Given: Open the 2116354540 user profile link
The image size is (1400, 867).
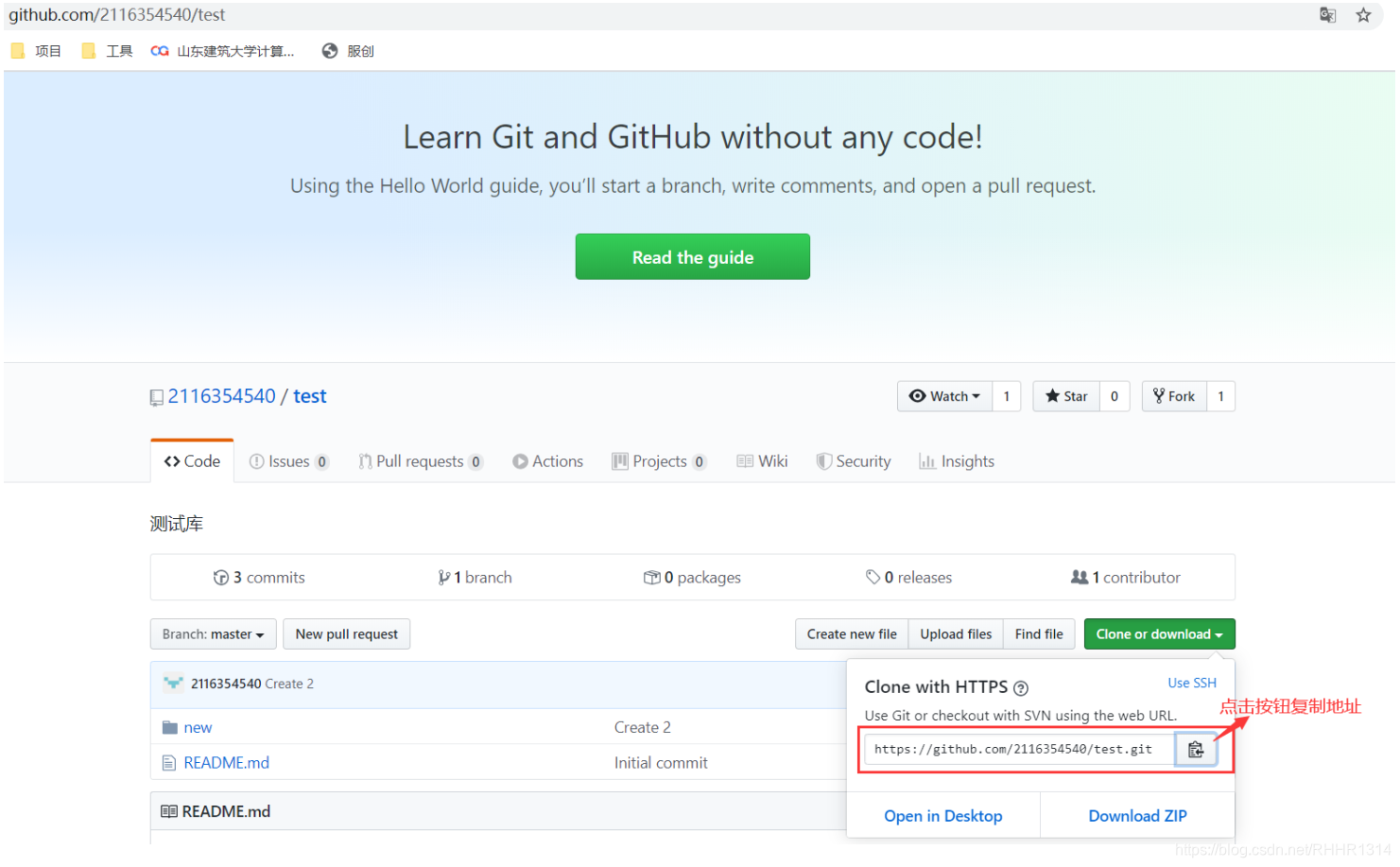Looking at the screenshot, I should 222,396.
